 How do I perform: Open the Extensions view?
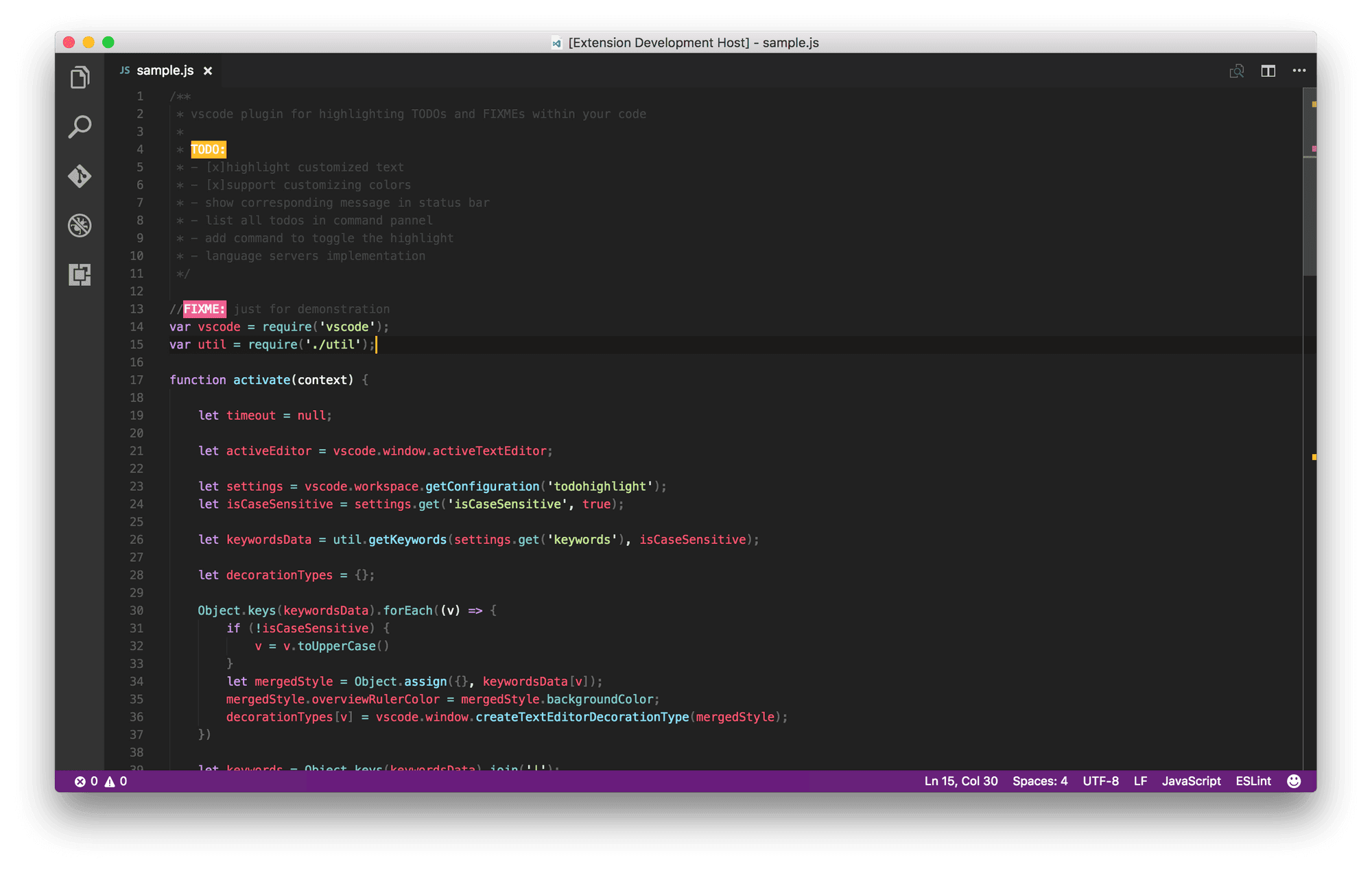[80, 275]
